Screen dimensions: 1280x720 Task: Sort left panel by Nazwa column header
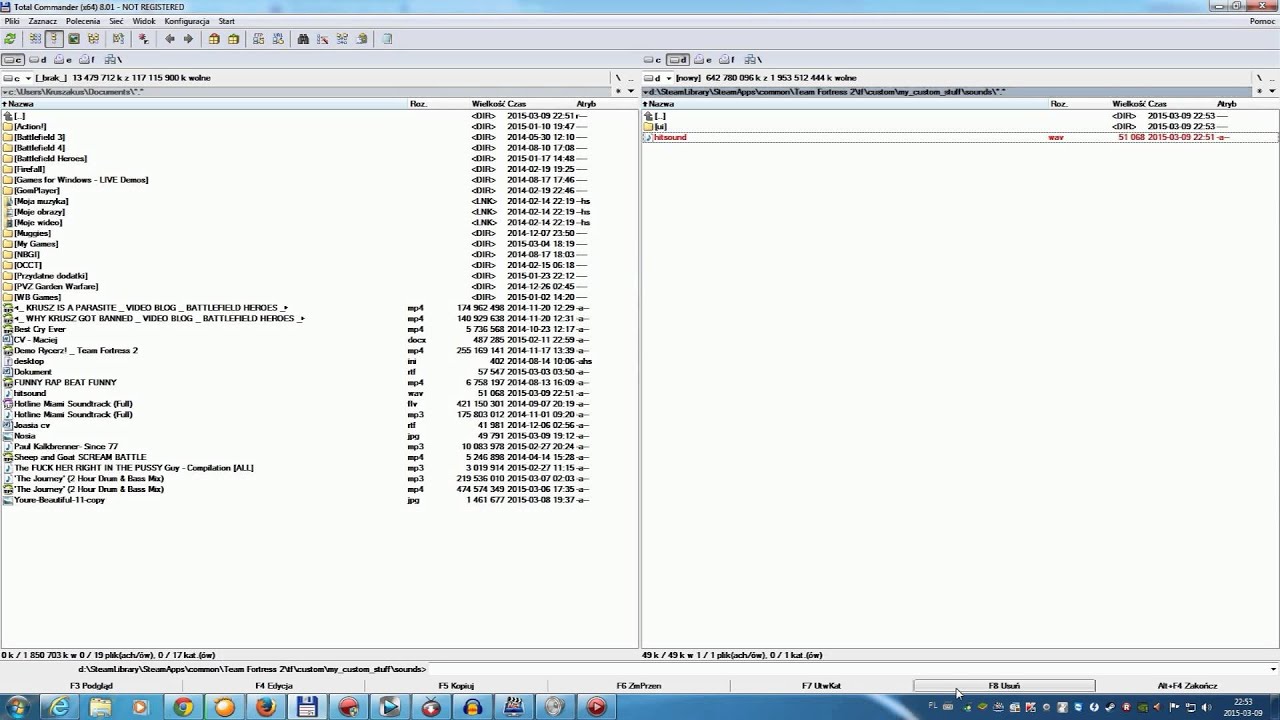[204, 104]
